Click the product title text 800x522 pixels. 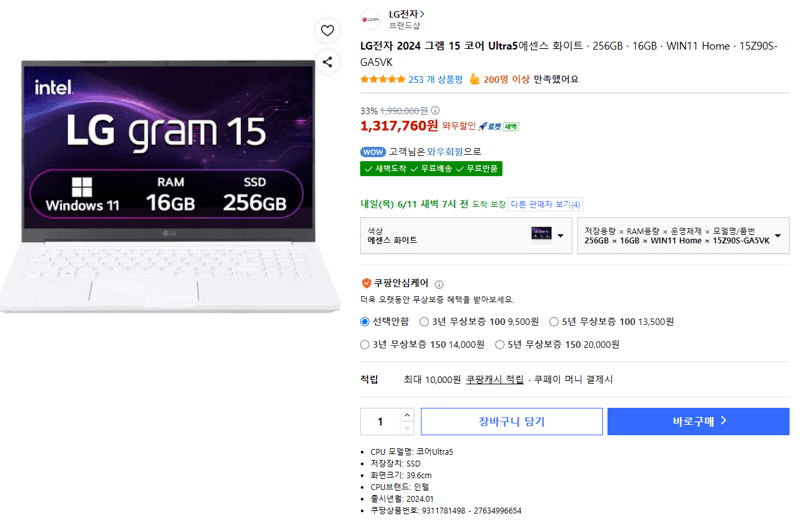tap(569, 54)
